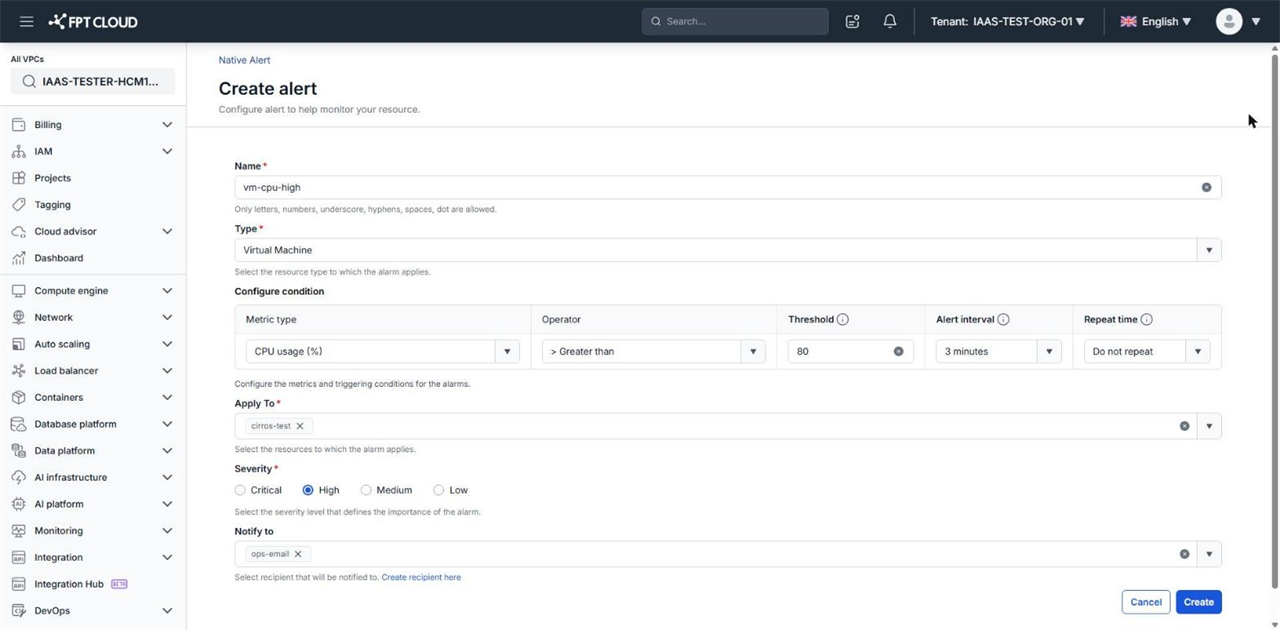Screen dimensions: 1280x630
Task: Click the Billing sidebar icon
Action: coord(18,125)
